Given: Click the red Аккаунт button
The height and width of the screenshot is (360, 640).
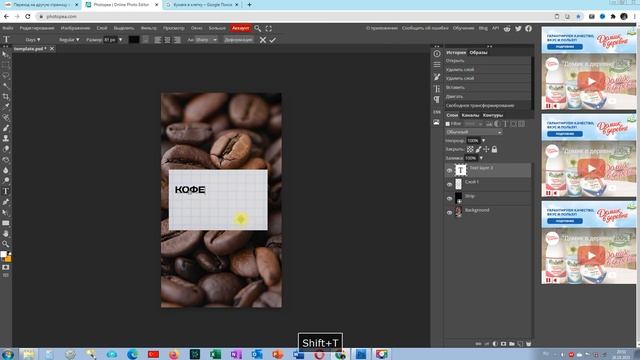Looking at the screenshot, I should [240, 28].
